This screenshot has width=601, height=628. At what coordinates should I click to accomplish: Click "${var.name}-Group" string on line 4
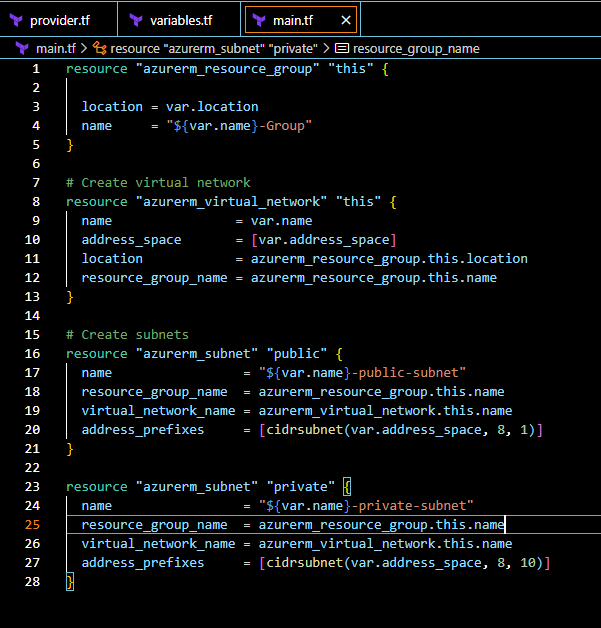tap(239, 126)
